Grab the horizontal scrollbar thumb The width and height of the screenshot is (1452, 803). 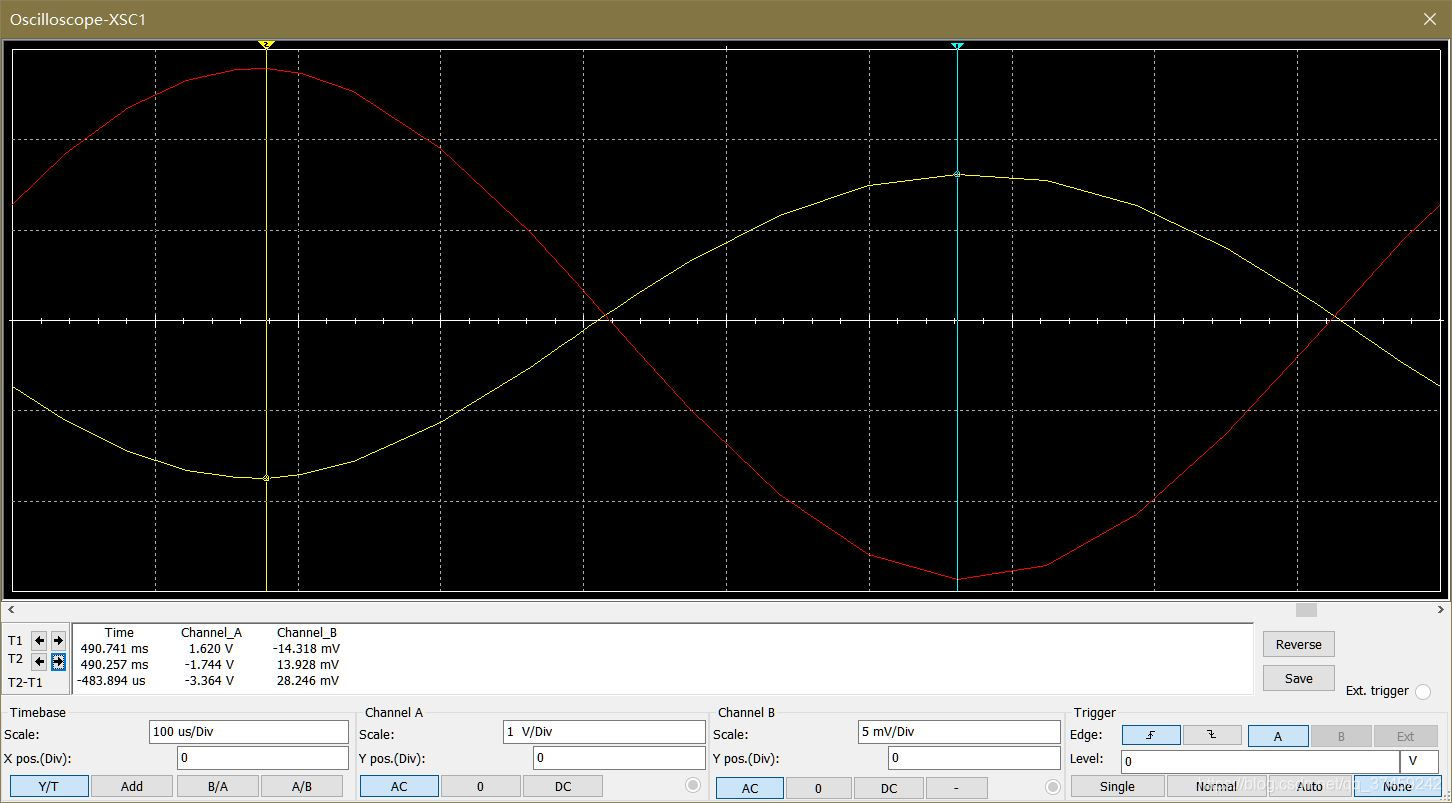tap(1306, 609)
